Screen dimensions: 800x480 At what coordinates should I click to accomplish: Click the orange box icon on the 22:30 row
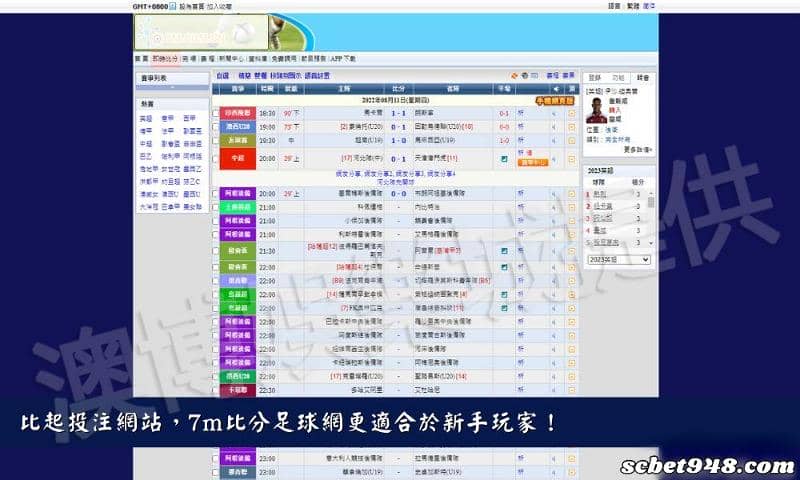pyautogui.click(x=571, y=390)
